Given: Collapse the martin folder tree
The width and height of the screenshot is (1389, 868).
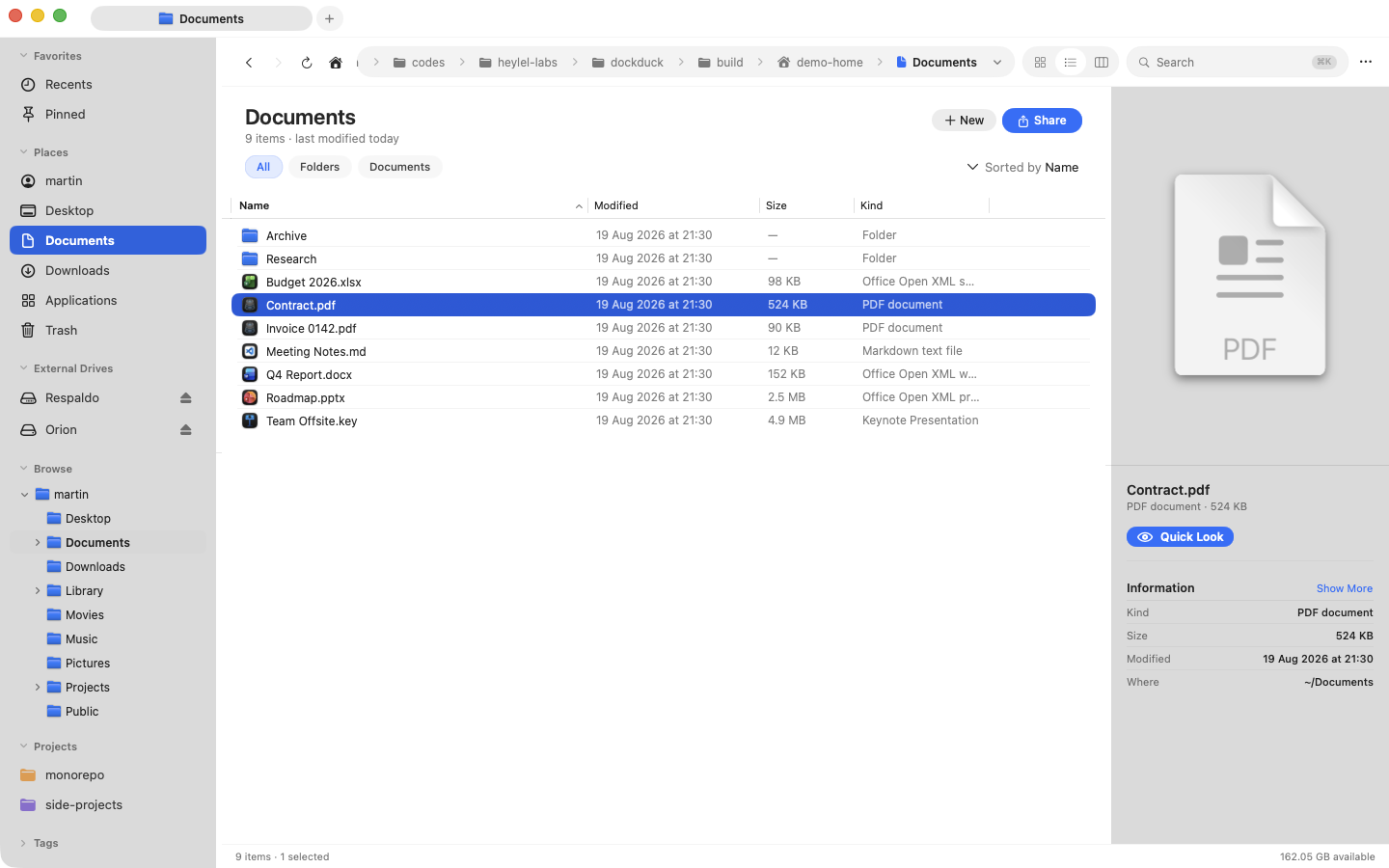Looking at the screenshot, I should [25, 495].
